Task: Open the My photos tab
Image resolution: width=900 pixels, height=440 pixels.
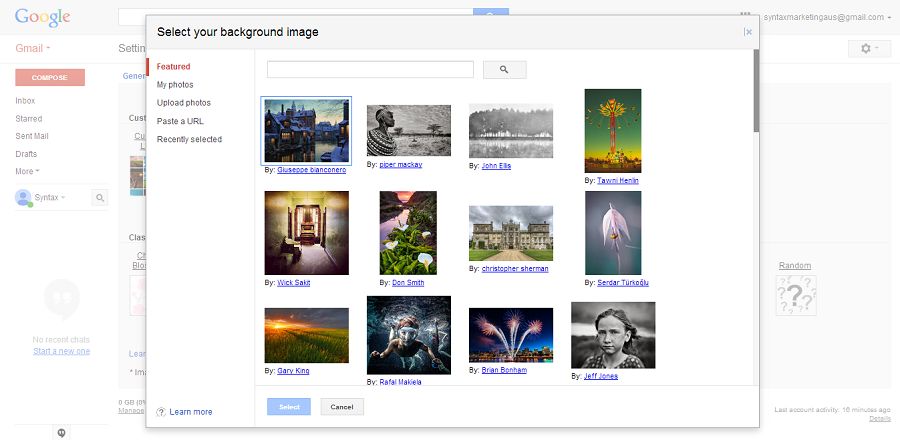Action: [x=175, y=85]
